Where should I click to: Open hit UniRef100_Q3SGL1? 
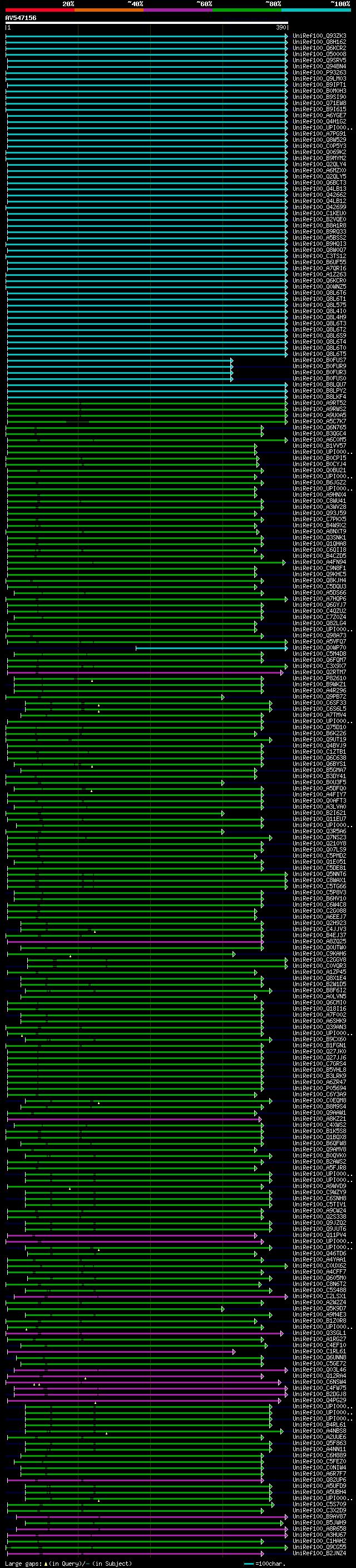tap(319, 1332)
